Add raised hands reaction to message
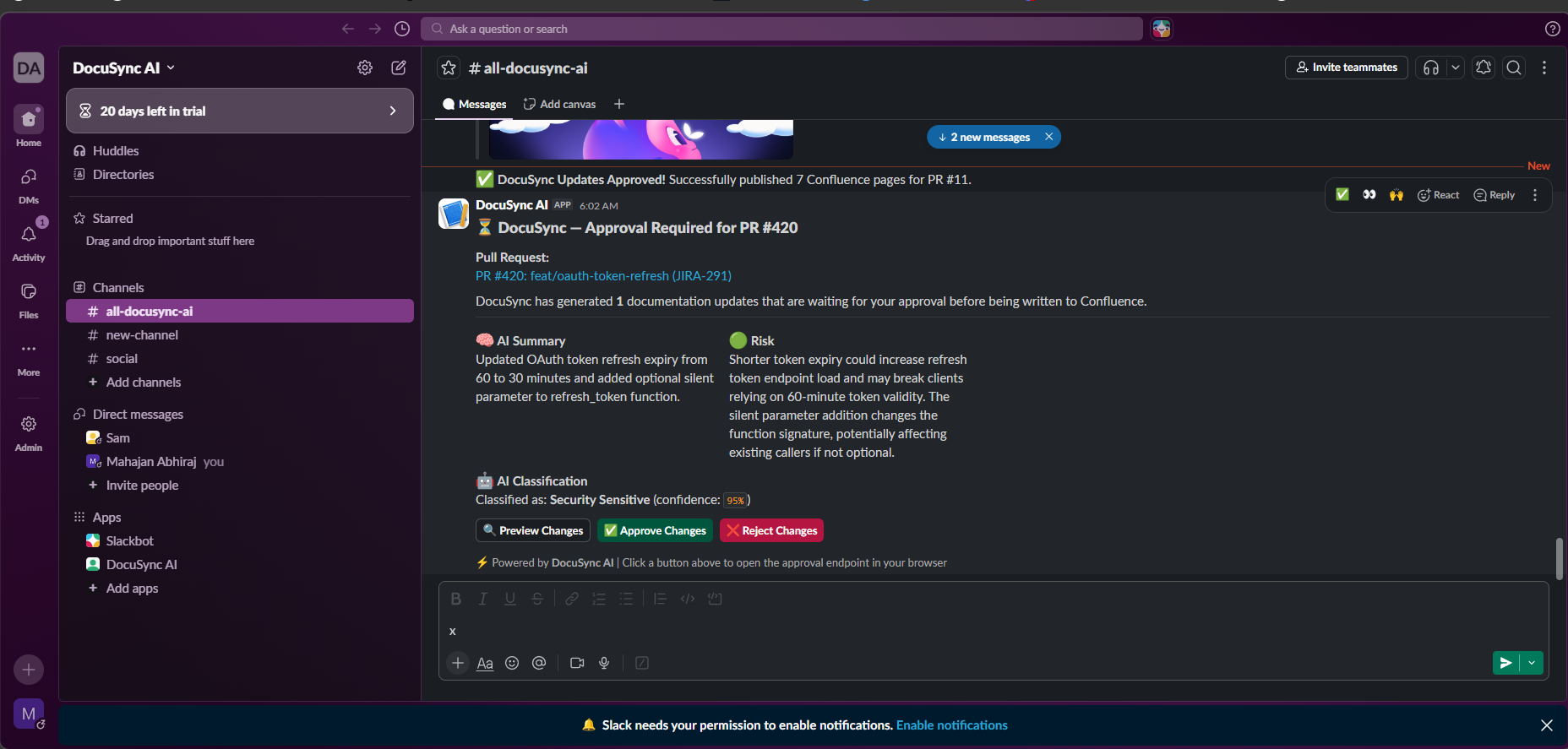 (x=1396, y=195)
